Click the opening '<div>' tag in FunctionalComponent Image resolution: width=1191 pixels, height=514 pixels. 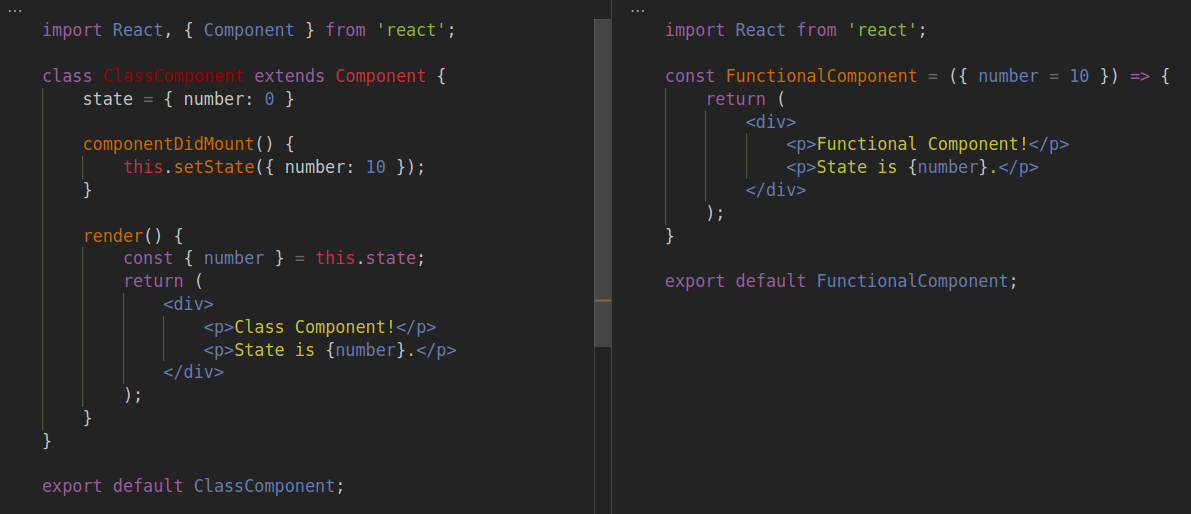771,121
